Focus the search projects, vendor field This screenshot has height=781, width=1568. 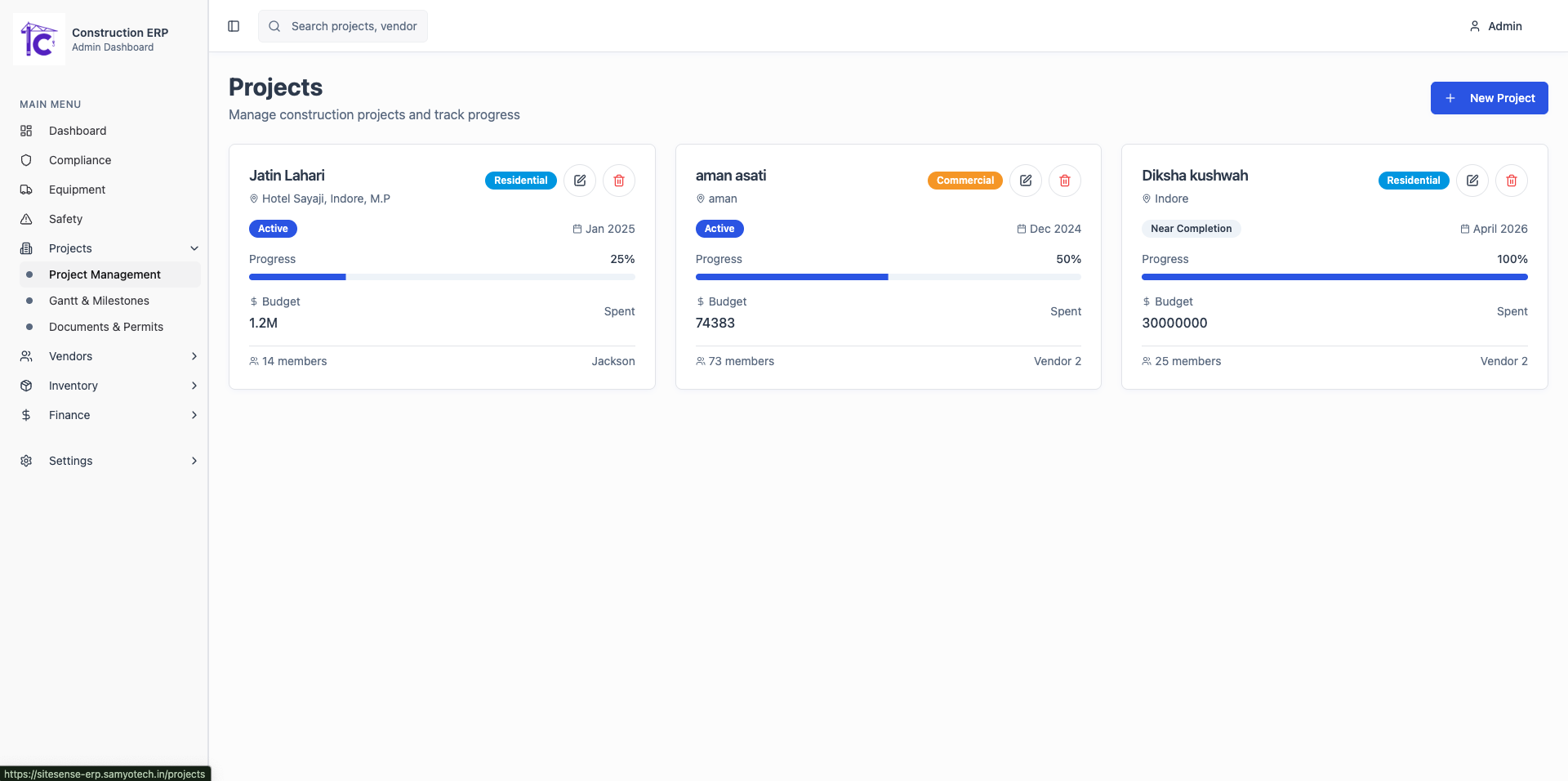(343, 26)
